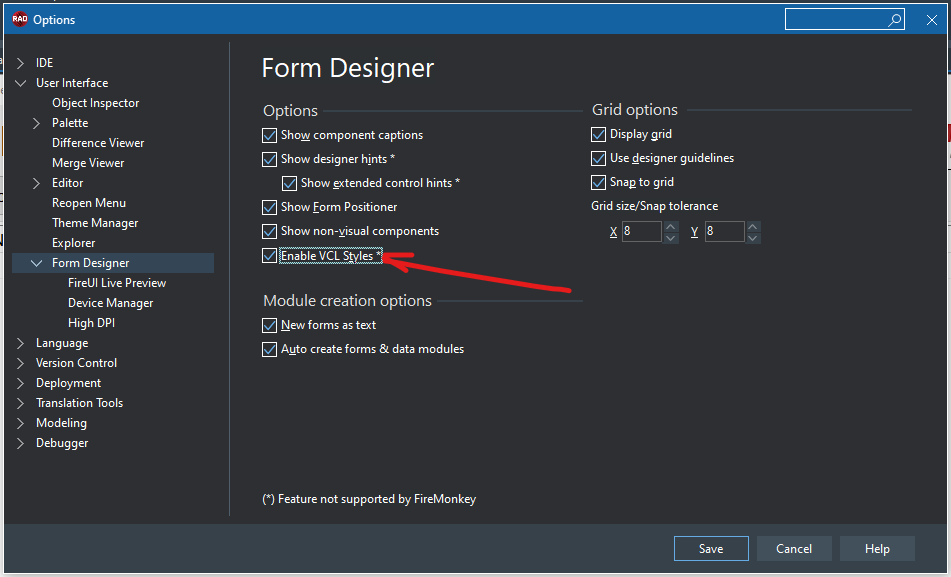Toggle Show Form Positioner checkbox

click(269, 208)
